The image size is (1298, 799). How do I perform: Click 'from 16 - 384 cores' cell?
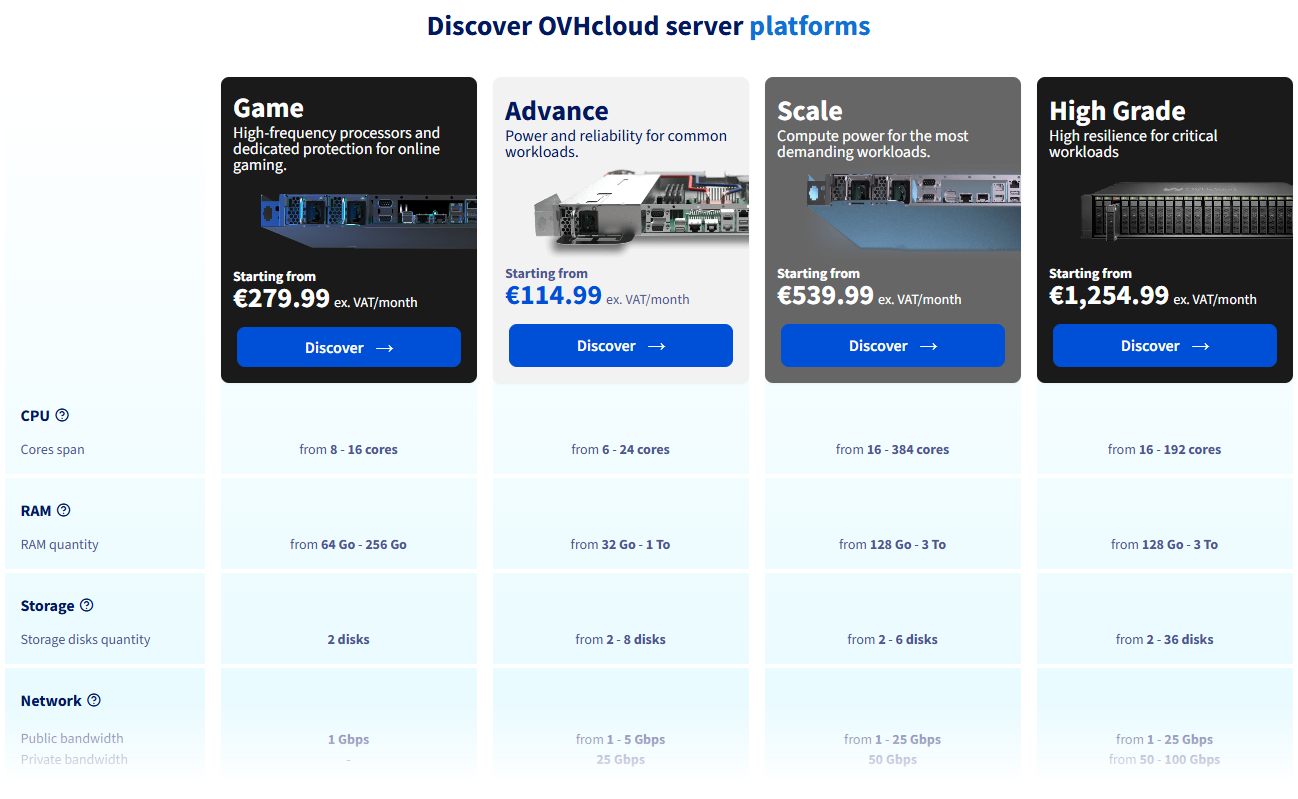pyautogui.click(x=893, y=450)
